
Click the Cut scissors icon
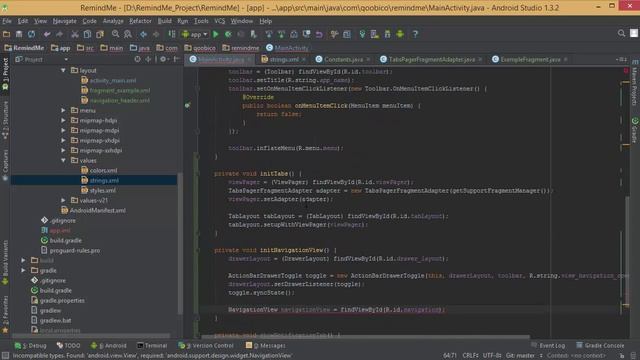[x=75, y=34]
